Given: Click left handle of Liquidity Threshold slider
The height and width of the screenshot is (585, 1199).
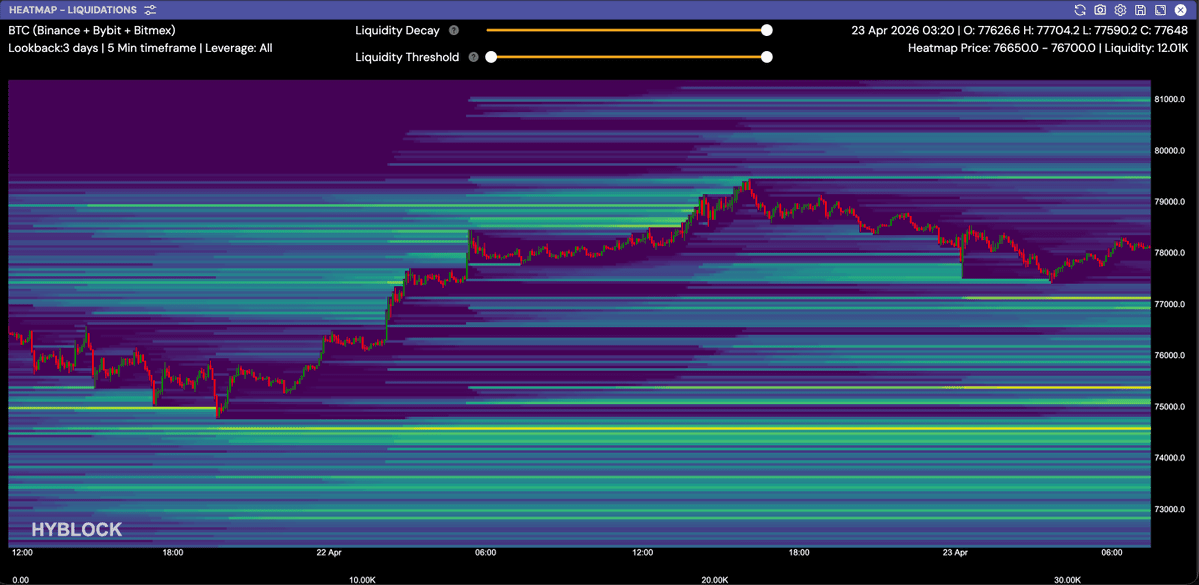Looking at the screenshot, I should coord(491,57).
